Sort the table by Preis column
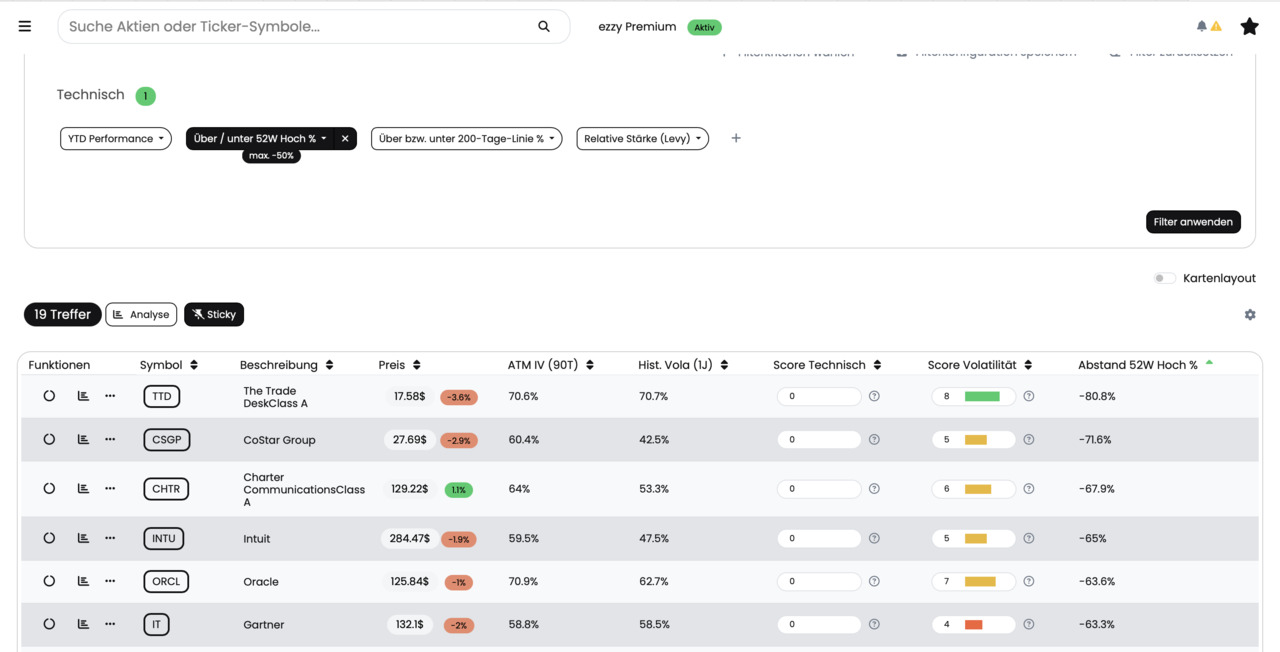Image resolution: width=1280 pixels, height=652 pixels. coord(400,365)
